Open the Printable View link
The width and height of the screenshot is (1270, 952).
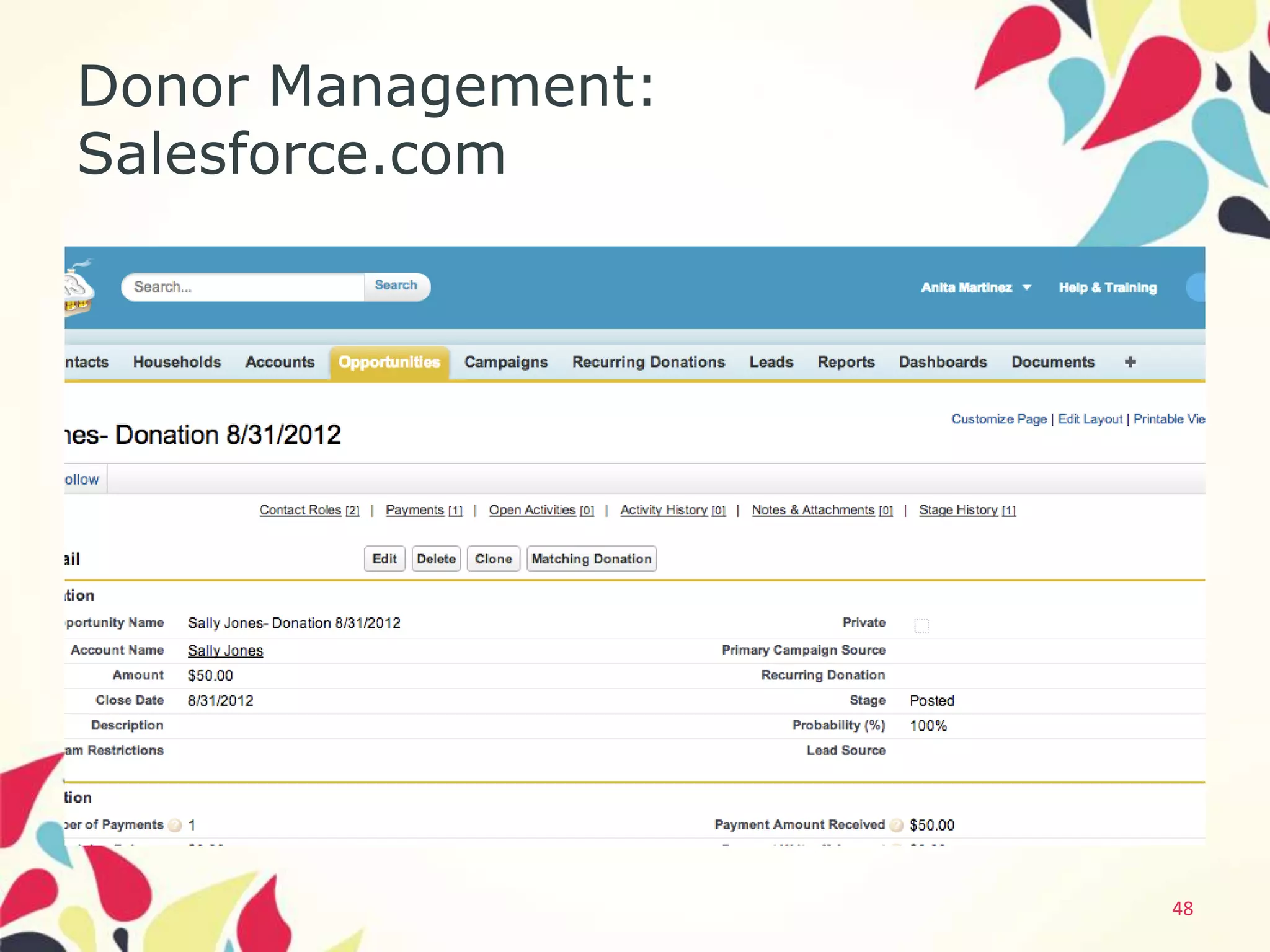tap(1169, 419)
